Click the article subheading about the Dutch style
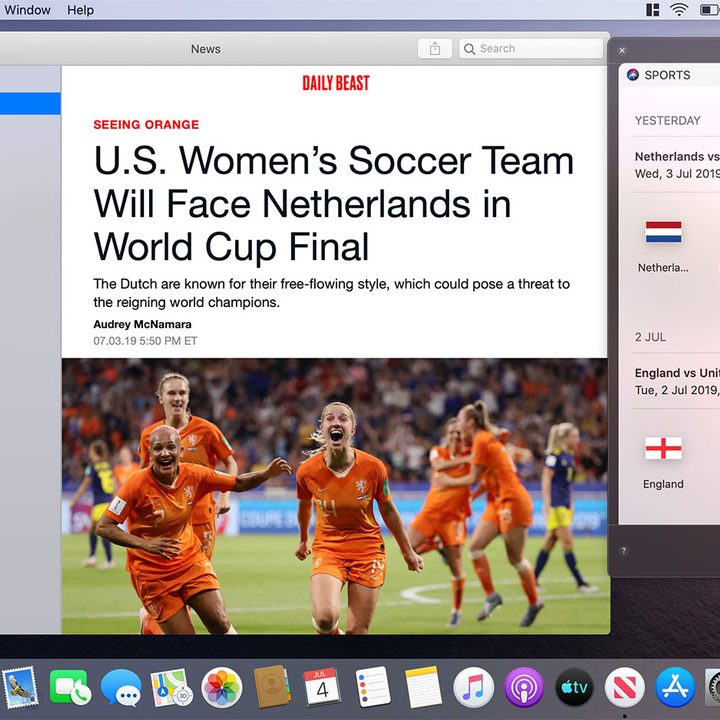720x720 pixels. click(x=332, y=293)
